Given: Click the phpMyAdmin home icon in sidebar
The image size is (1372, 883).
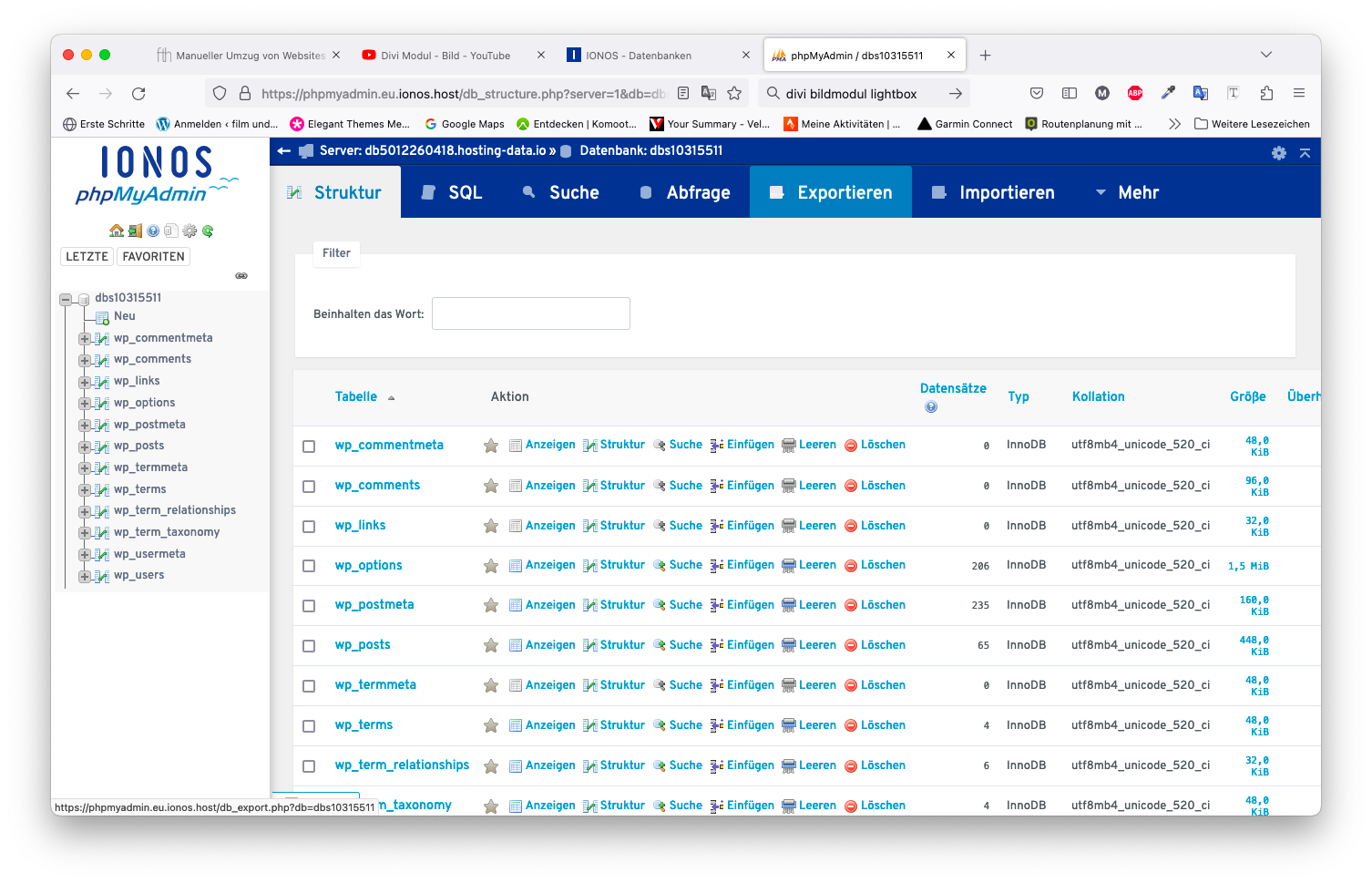Looking at the screenshot, I should coord(116,231).
